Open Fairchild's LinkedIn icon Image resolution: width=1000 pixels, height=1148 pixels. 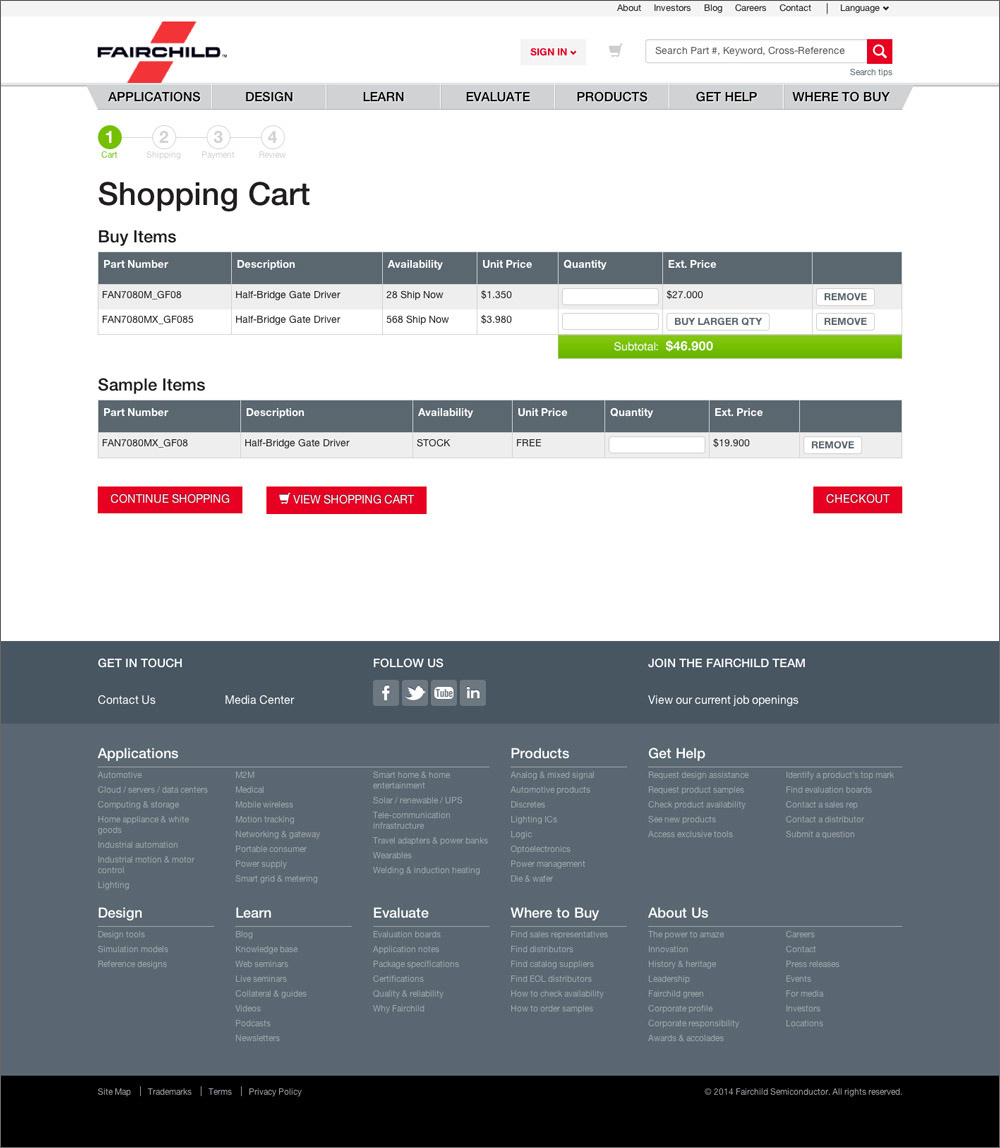(x=473, y=693)
